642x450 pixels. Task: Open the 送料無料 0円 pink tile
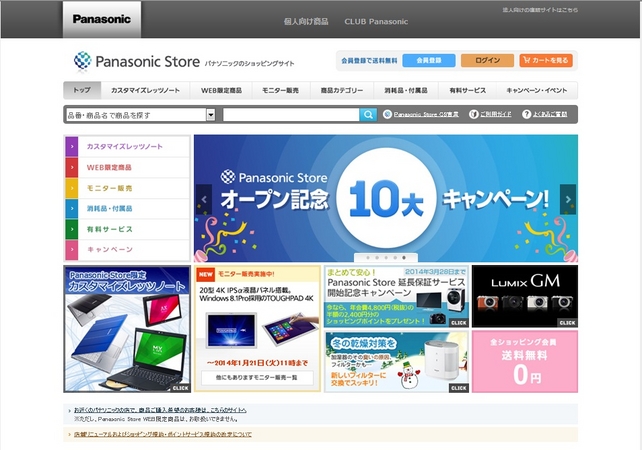pyautogui.click(x=525, y=362)
